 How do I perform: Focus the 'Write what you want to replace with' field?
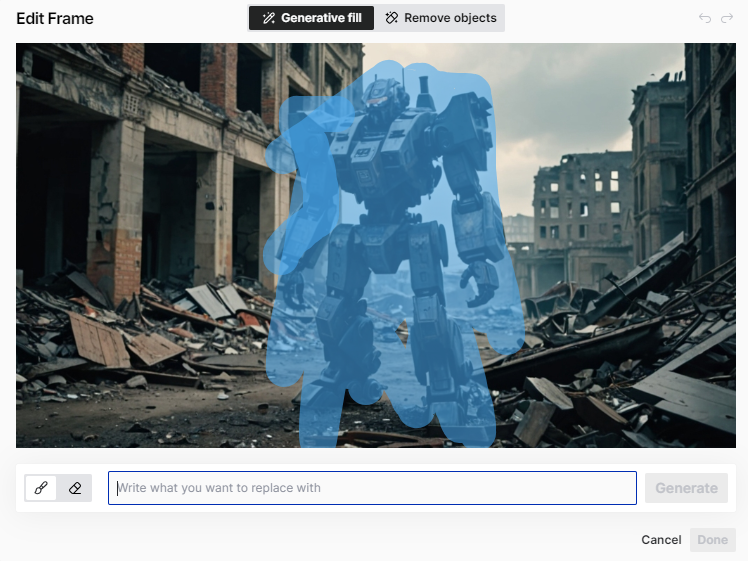[372, 488]
